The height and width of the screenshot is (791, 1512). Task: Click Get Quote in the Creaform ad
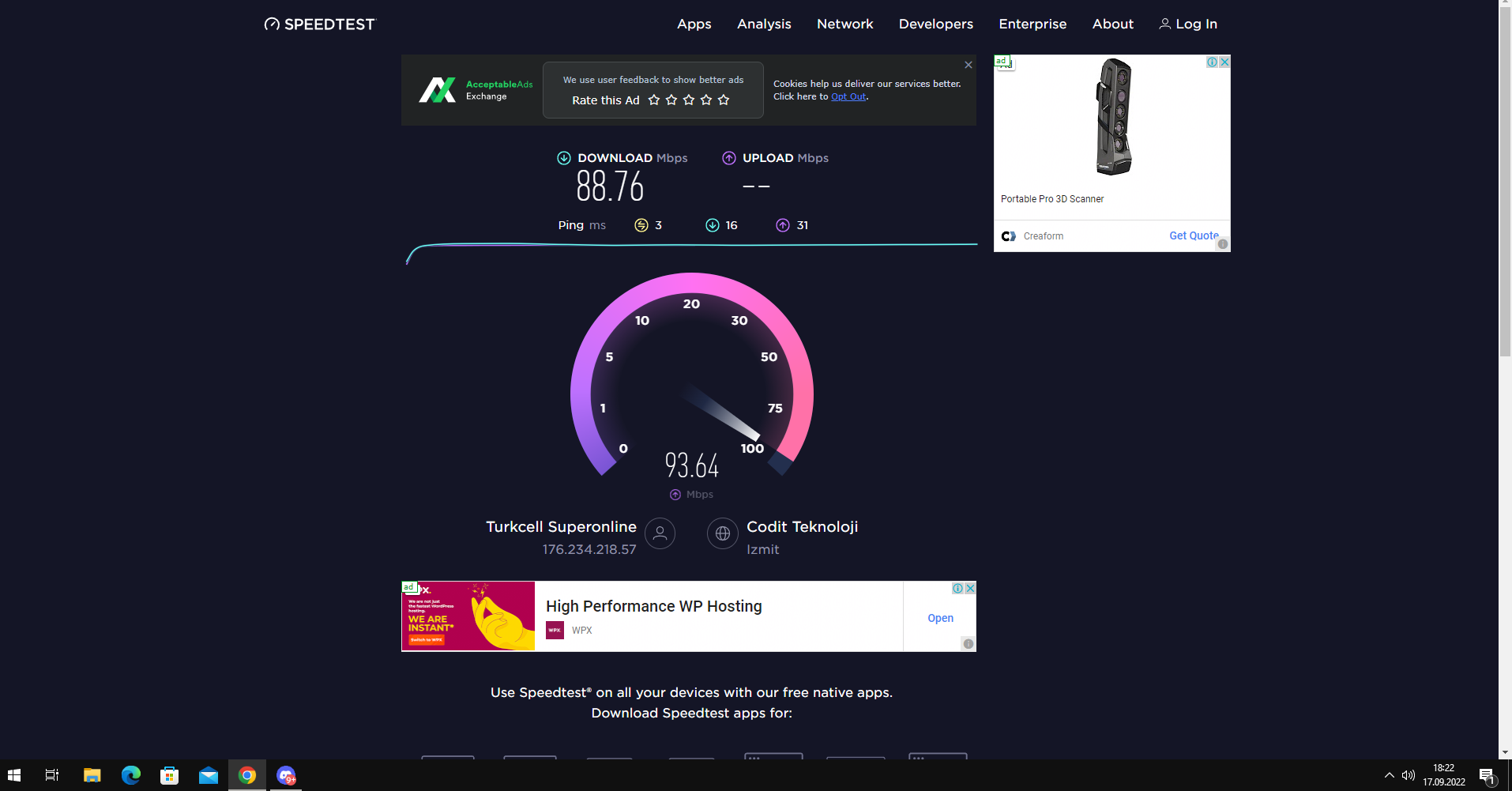click(1194, 235)
